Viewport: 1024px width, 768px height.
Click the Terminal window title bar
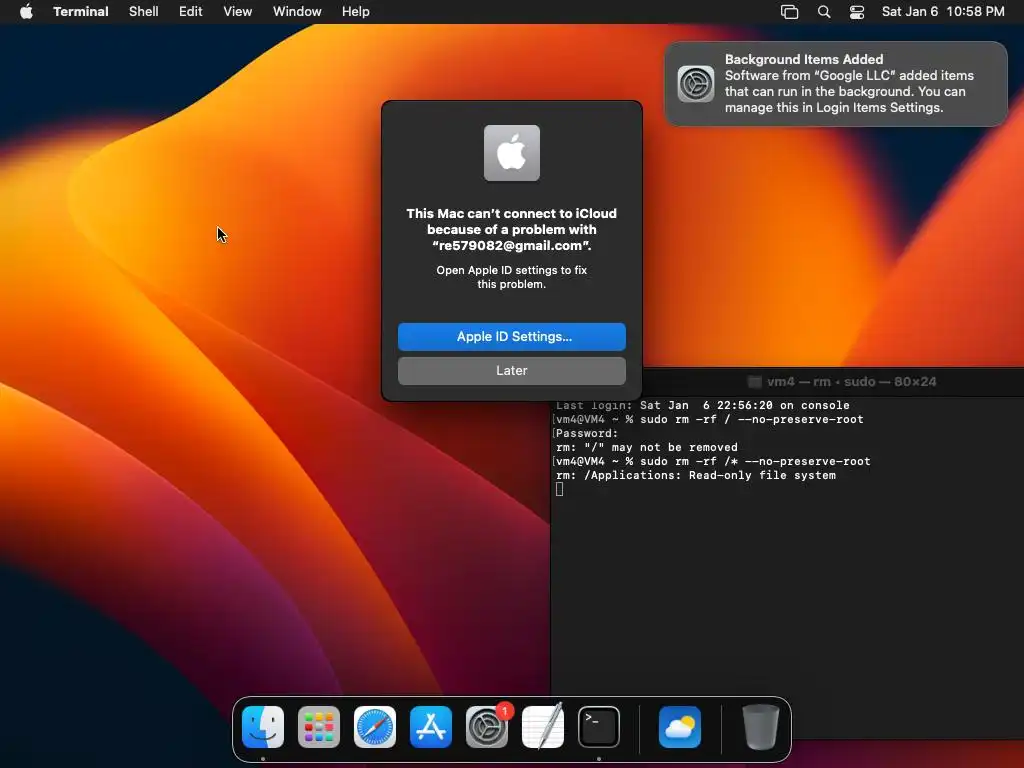[x=833, y=381]
